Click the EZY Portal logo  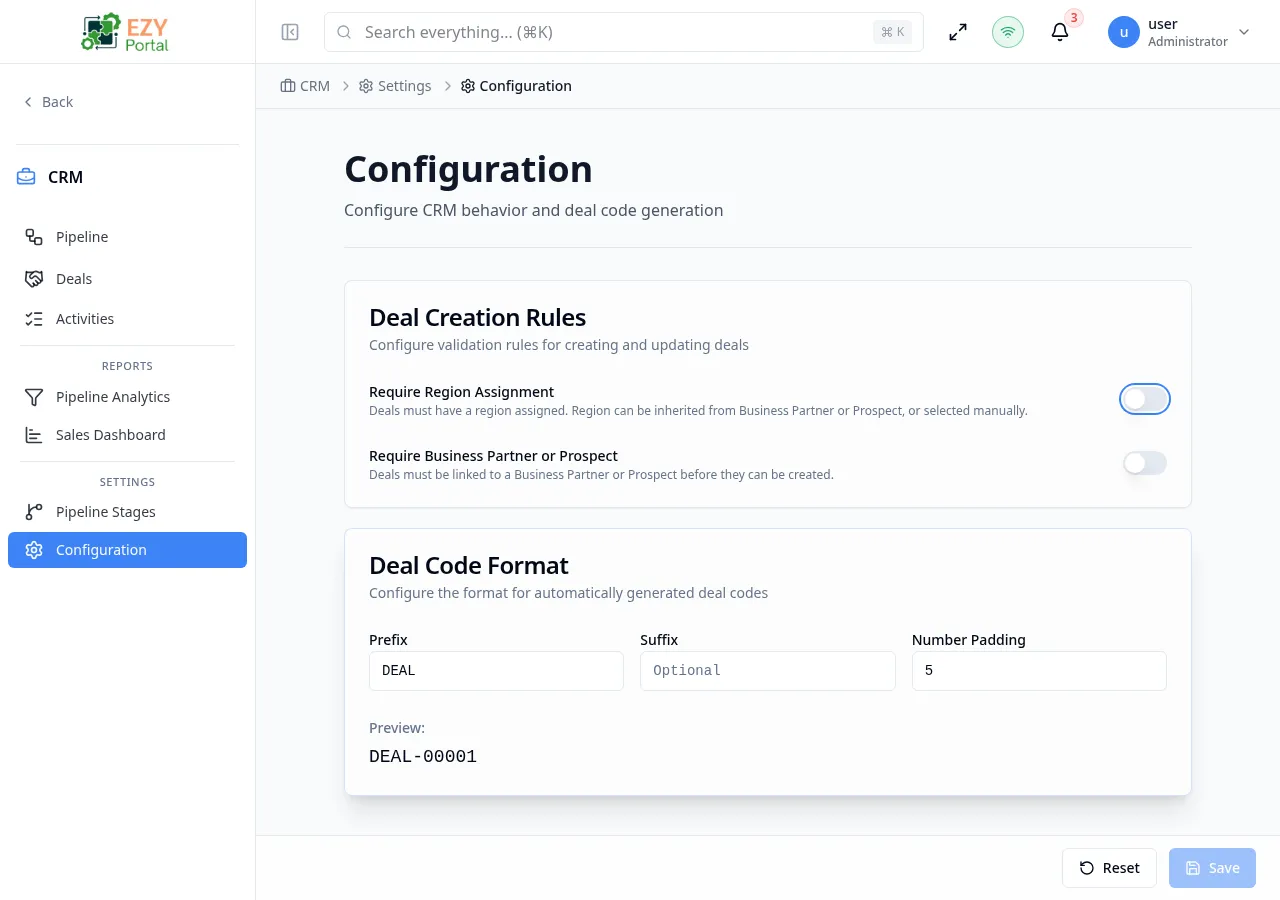point(126,32)
